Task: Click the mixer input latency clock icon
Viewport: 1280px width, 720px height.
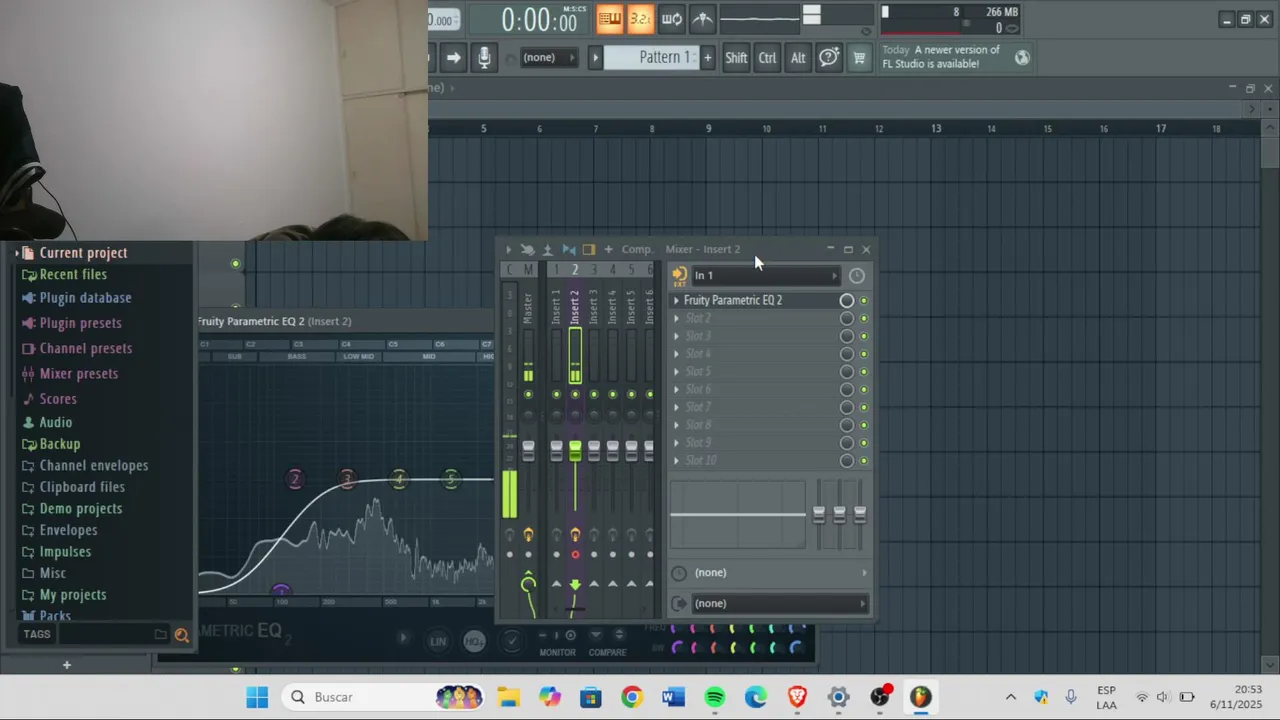Action: pyautogui.click(x=857, y=276)
